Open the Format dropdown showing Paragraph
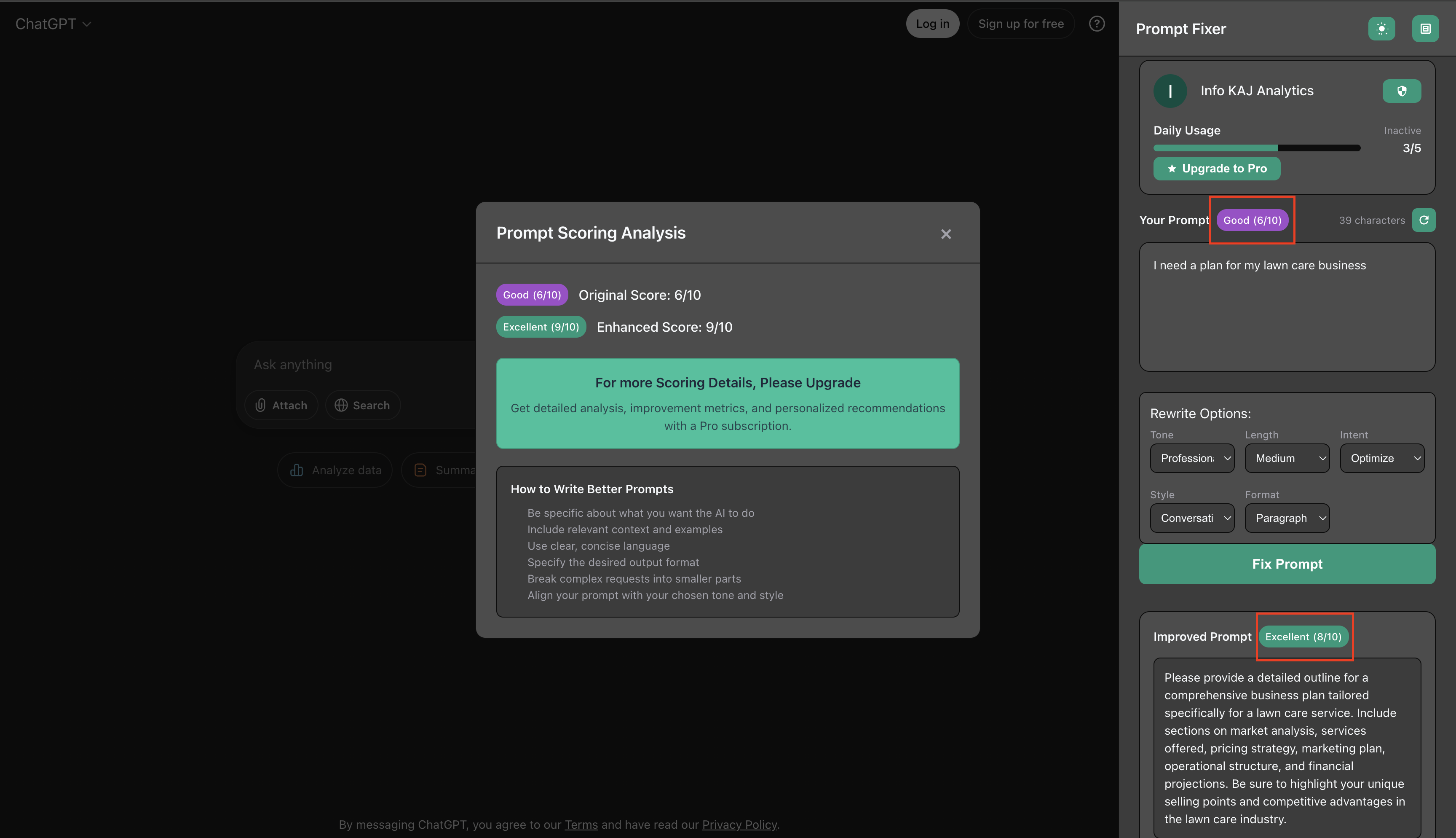The image size is (1456, 838). 1287,518
